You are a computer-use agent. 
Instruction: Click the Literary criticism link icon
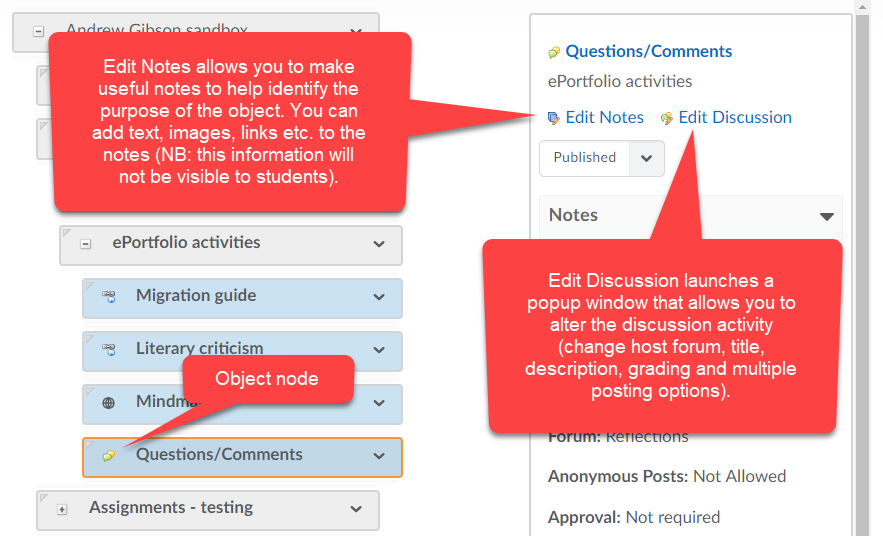[x=109, y=350]
